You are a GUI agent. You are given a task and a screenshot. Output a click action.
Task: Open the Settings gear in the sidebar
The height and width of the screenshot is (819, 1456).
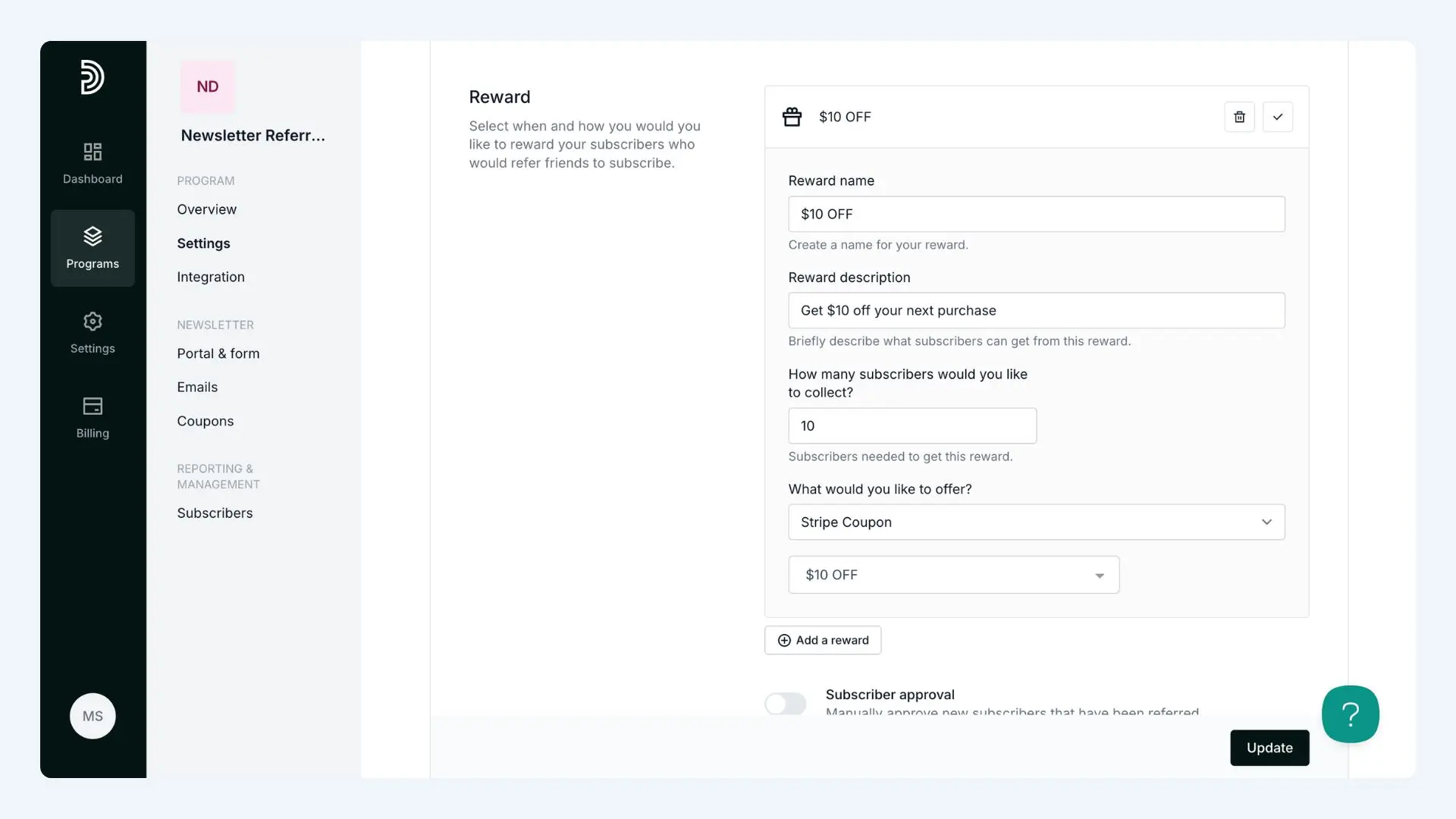[93, 333]
